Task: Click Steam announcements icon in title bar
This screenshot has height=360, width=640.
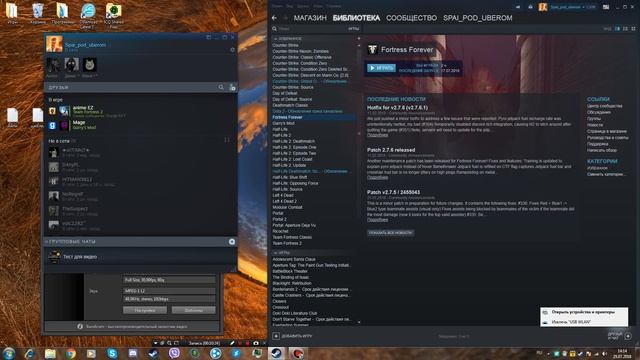Action: click(x=518, y=7)
